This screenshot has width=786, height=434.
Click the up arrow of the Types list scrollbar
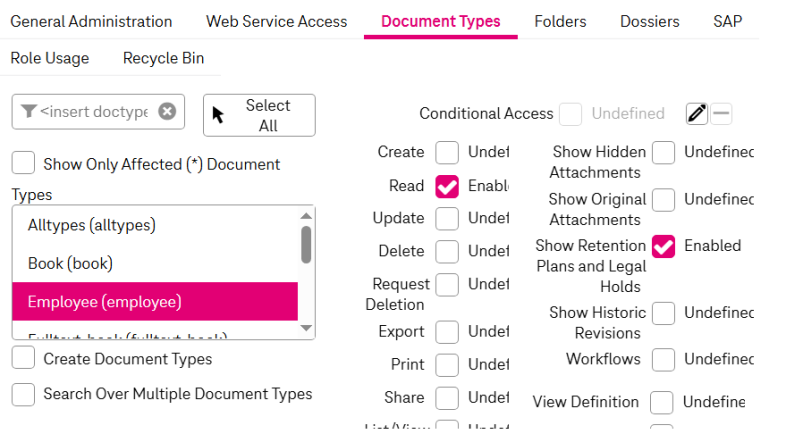point(306,215)
